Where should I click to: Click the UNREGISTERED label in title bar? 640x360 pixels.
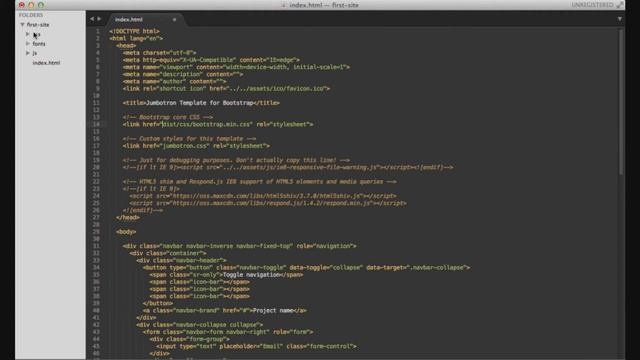click(592, 5)
